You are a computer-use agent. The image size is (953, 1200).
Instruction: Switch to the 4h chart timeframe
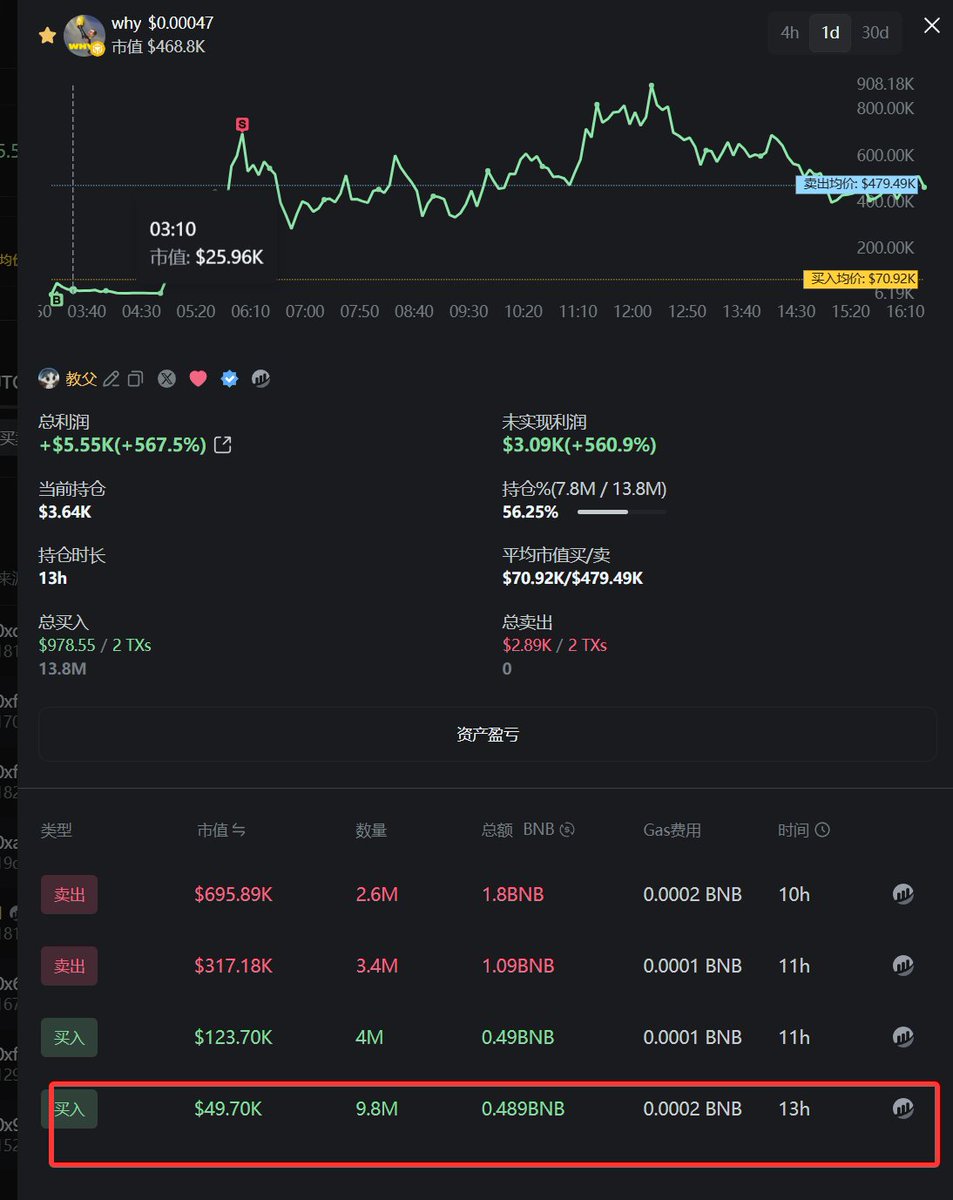point(788,32)
